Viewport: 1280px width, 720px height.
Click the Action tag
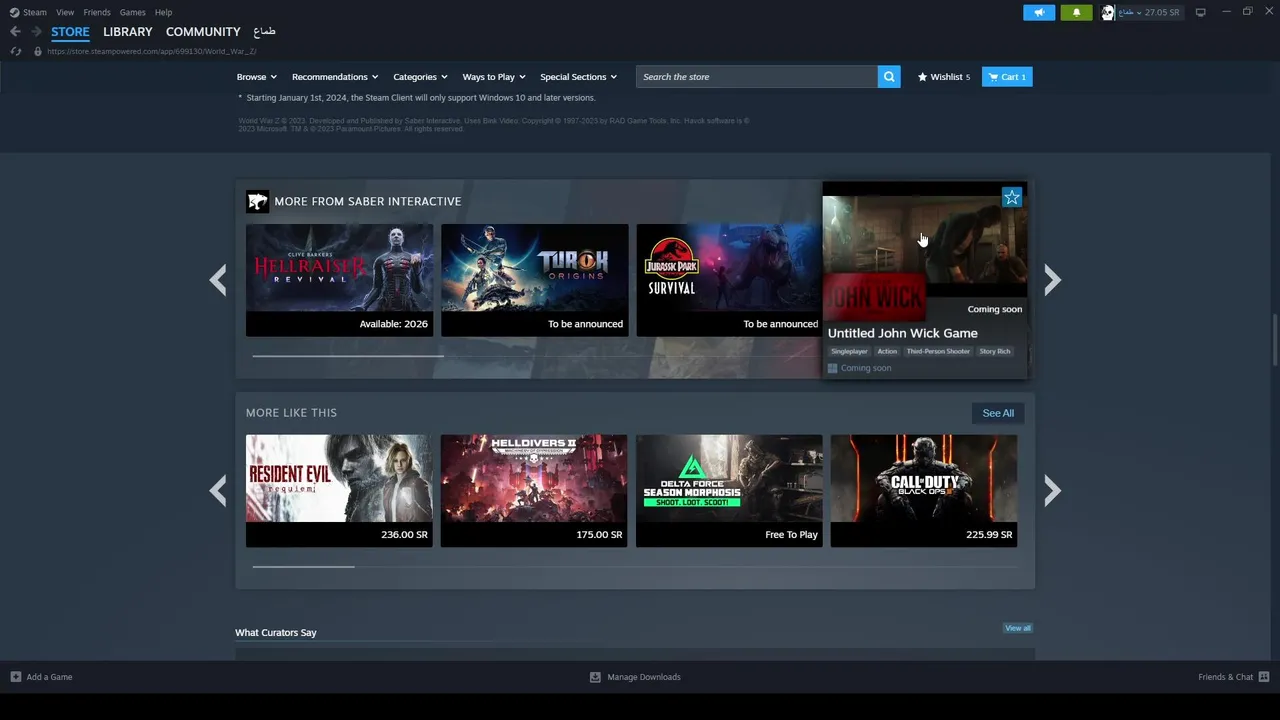click(887, 351)
